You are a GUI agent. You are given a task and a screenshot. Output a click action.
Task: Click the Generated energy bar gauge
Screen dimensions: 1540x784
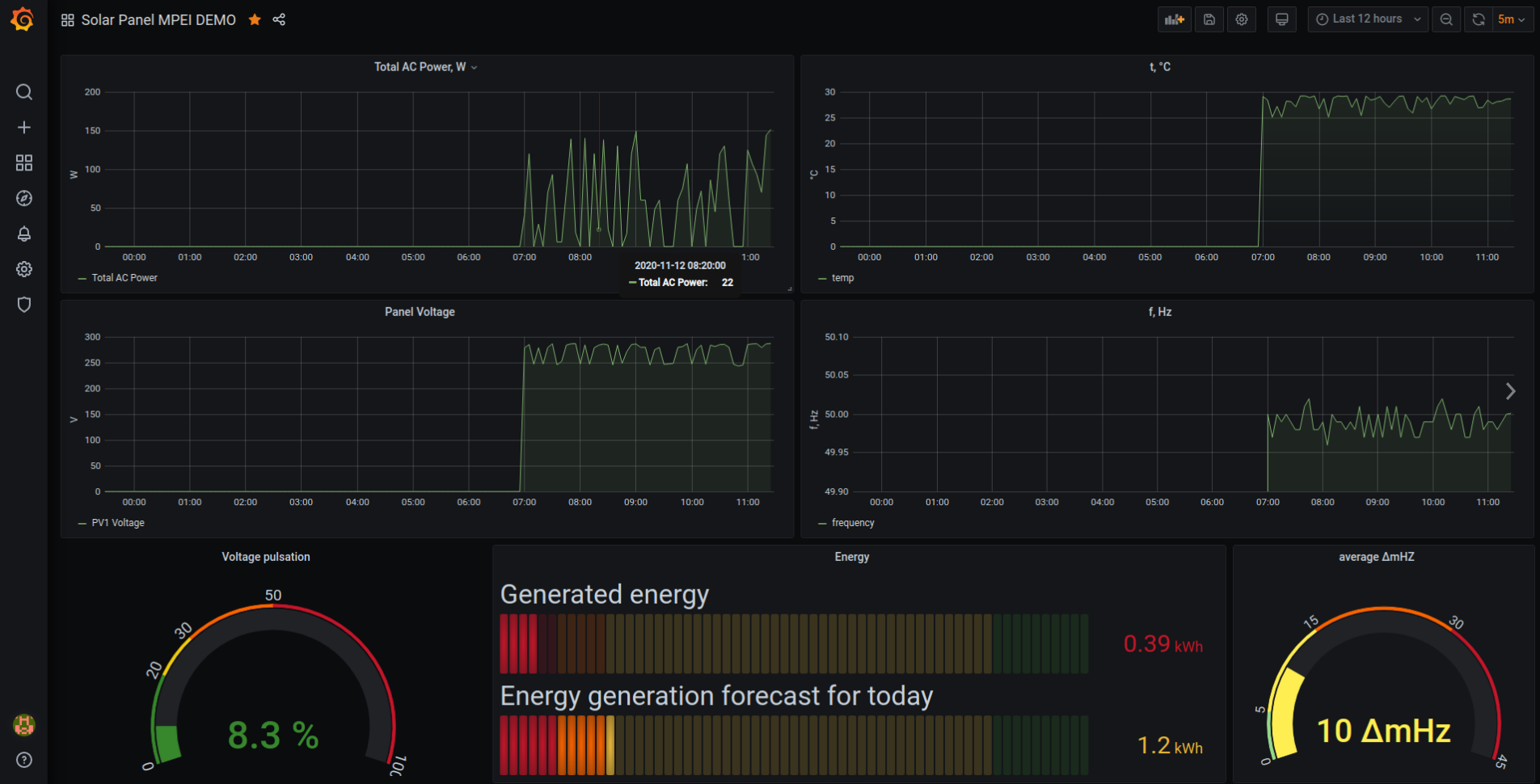794,643
